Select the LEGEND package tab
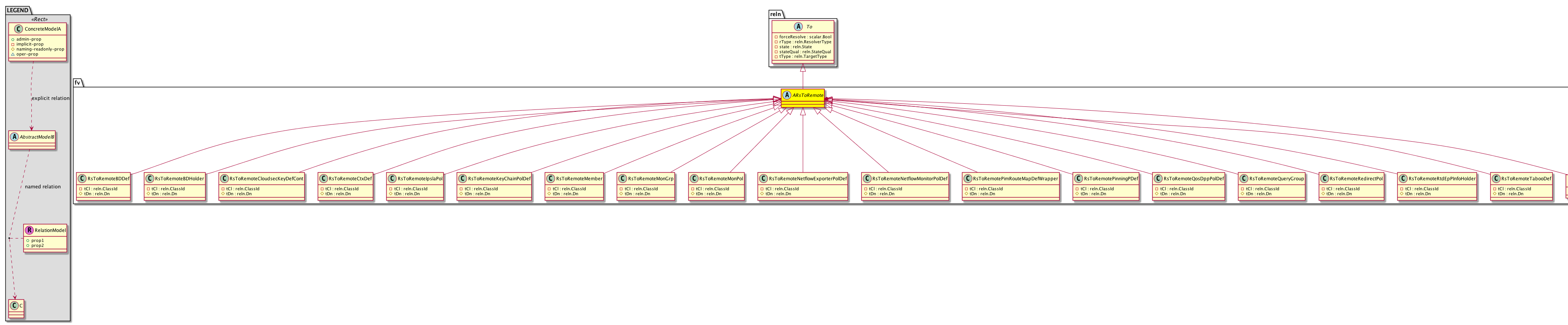 (17, 10)
